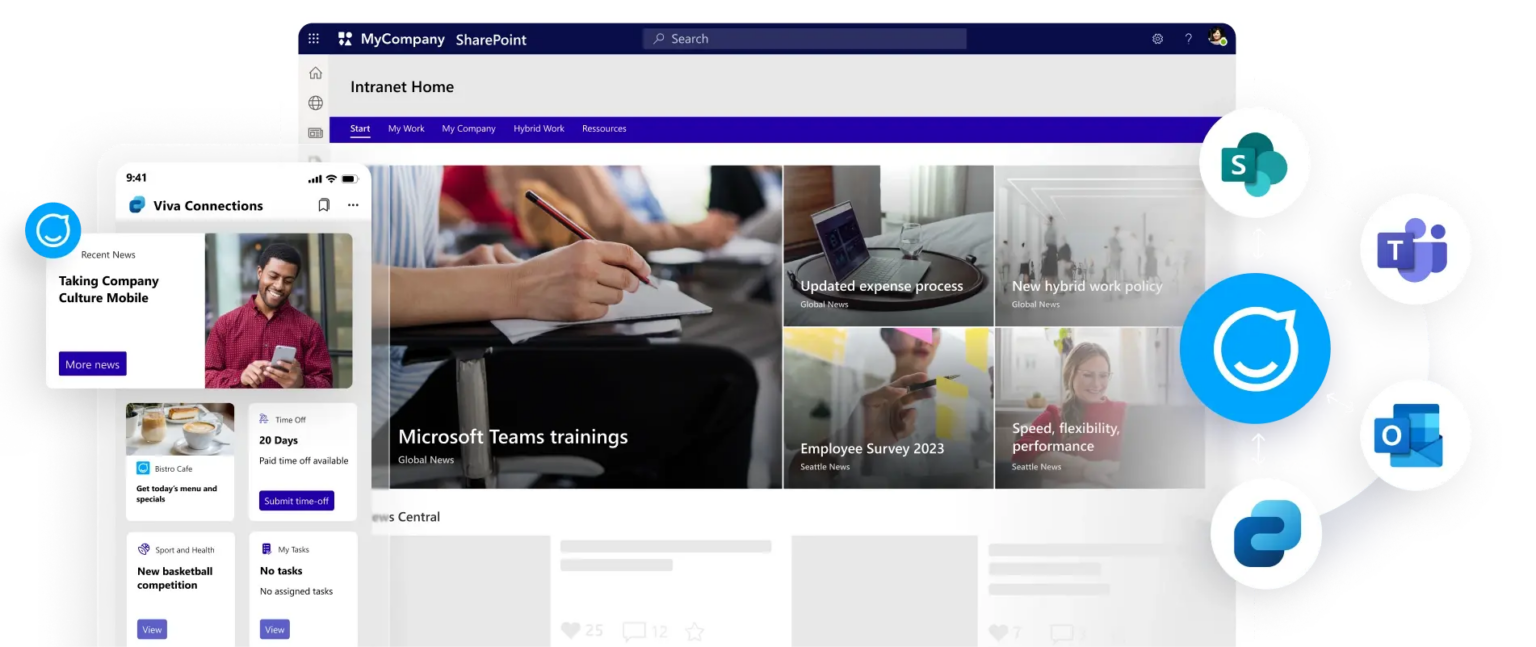Select the SharePoint app icon
Screen dimensions: 1536x647
point(1255,160)
